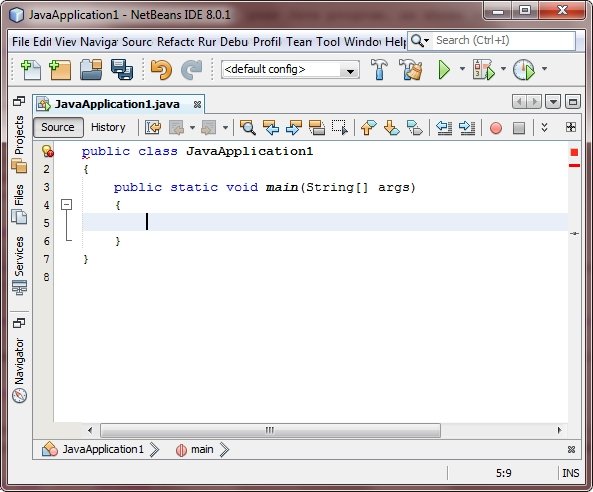The width and height of the screenshot is (593, 492).
Task: Open Profile Project dropdown arrow
Action: tap(544, 69)
